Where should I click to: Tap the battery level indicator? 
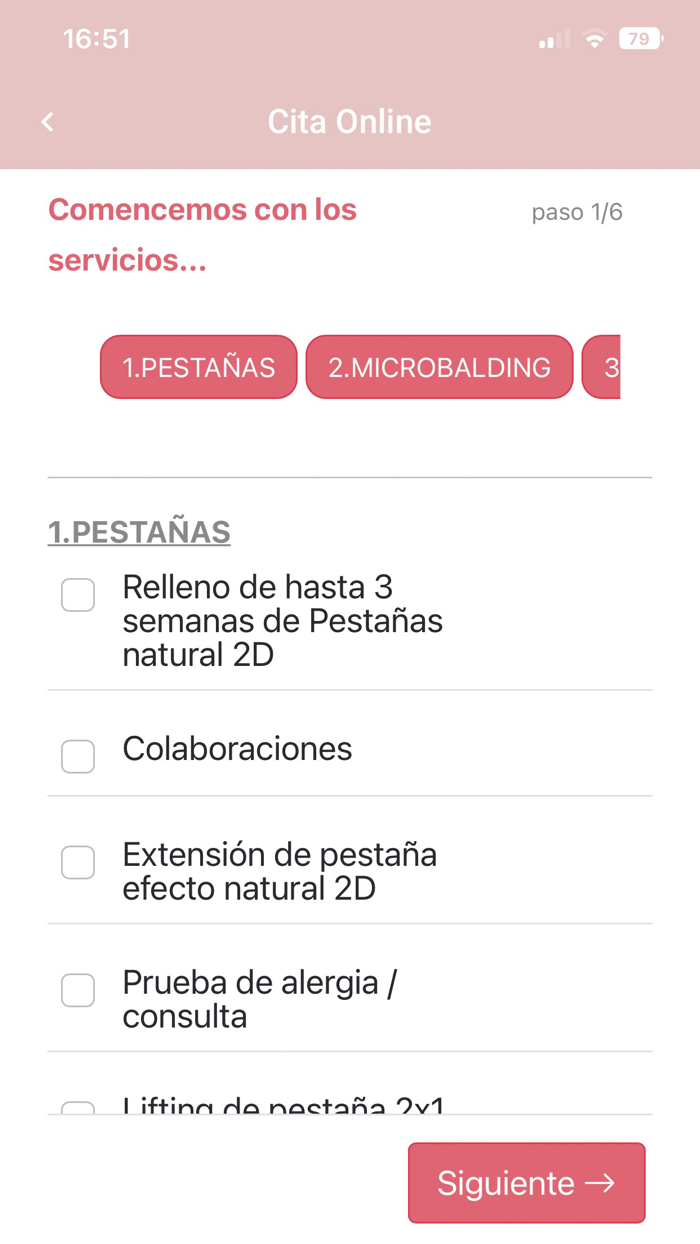pyautogui.click(x=640, y=40)
